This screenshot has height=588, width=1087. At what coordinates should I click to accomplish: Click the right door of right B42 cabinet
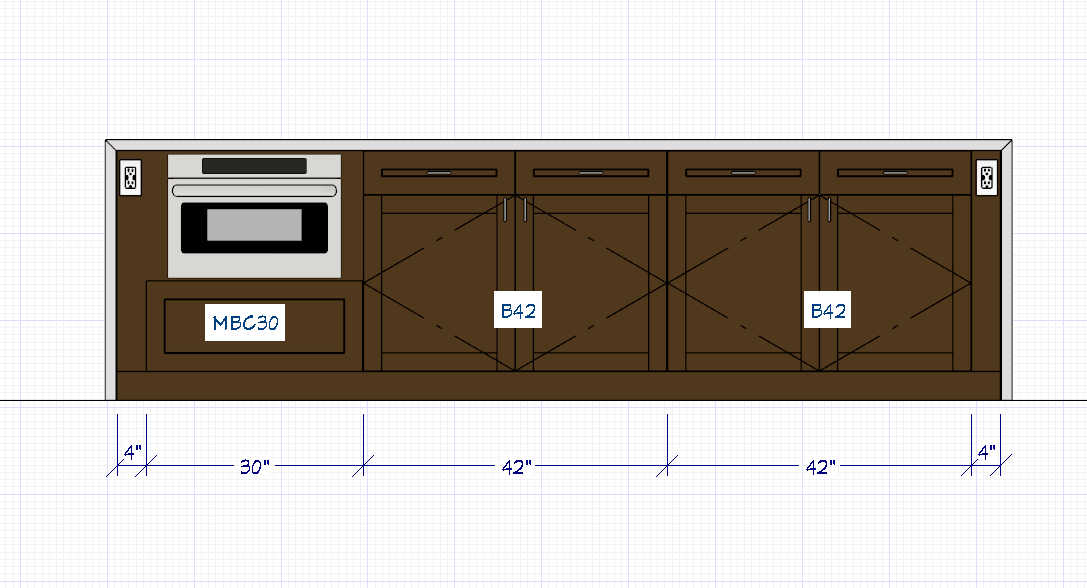coord(895,283)
